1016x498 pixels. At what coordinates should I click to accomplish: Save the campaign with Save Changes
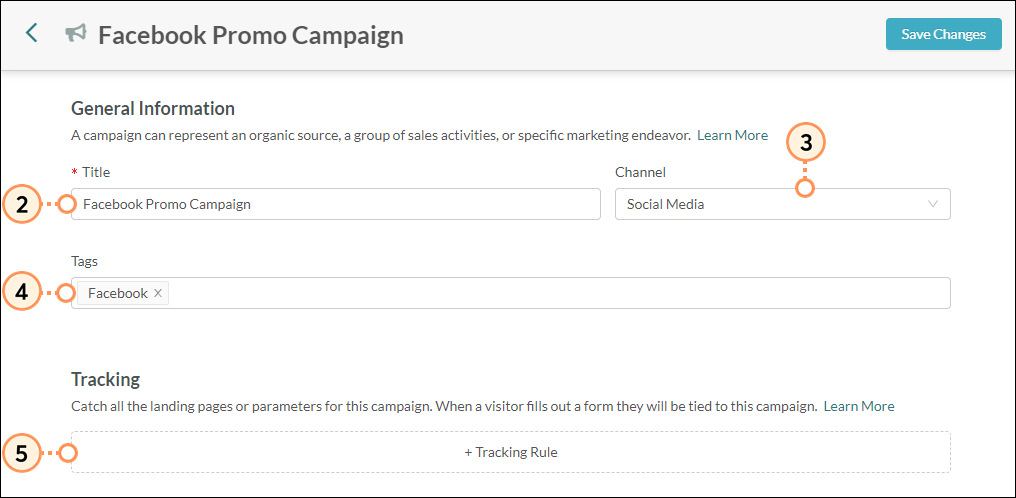pos(943,34)
